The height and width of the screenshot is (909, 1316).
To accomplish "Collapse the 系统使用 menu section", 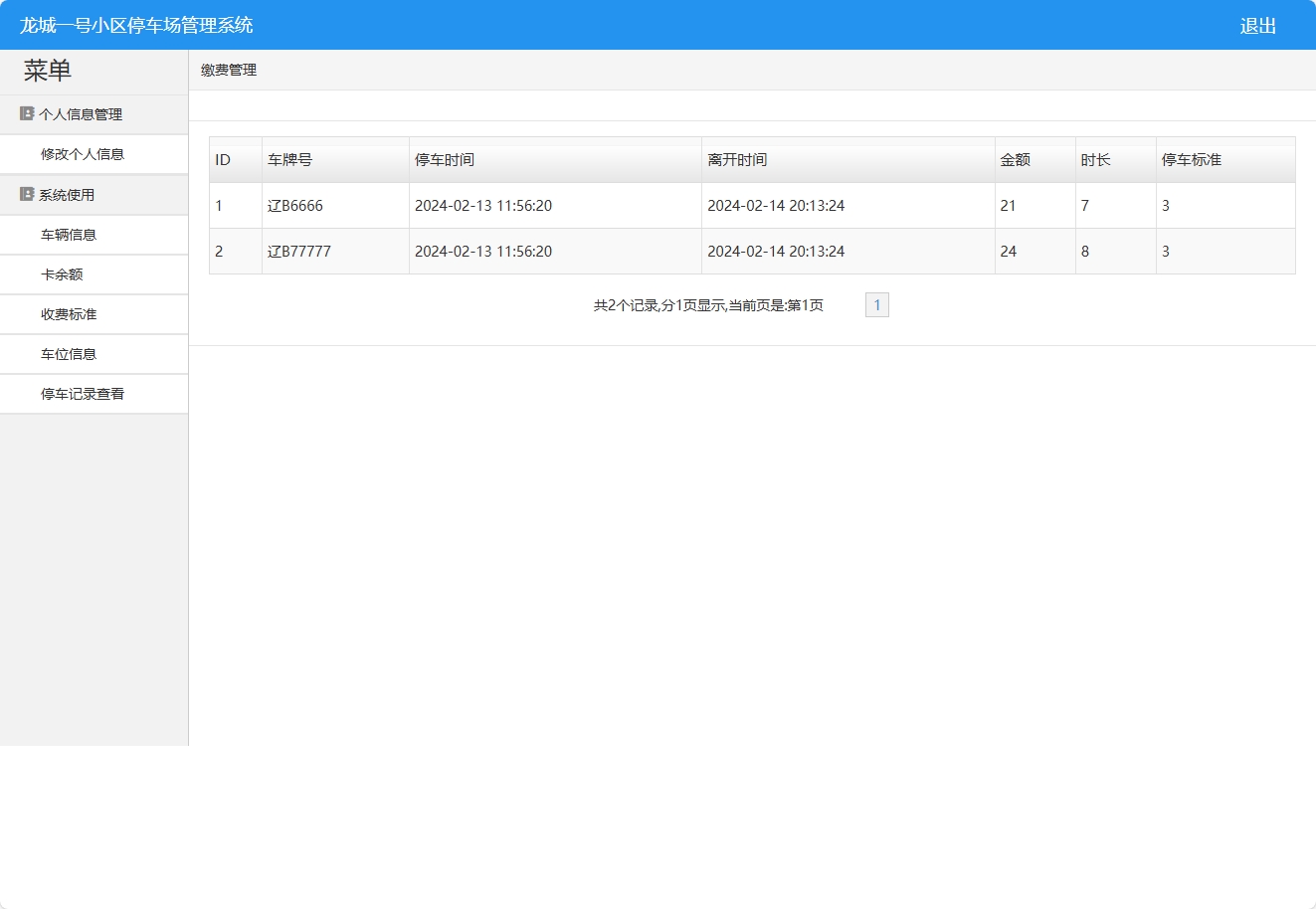I will tap(67, 195).
